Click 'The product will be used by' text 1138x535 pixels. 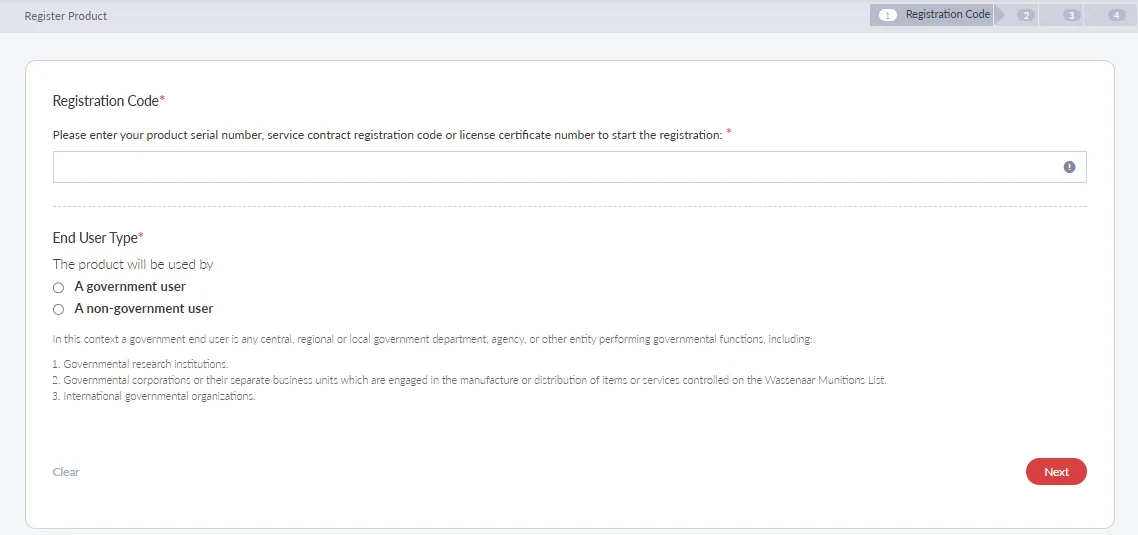tap(133, 265)
